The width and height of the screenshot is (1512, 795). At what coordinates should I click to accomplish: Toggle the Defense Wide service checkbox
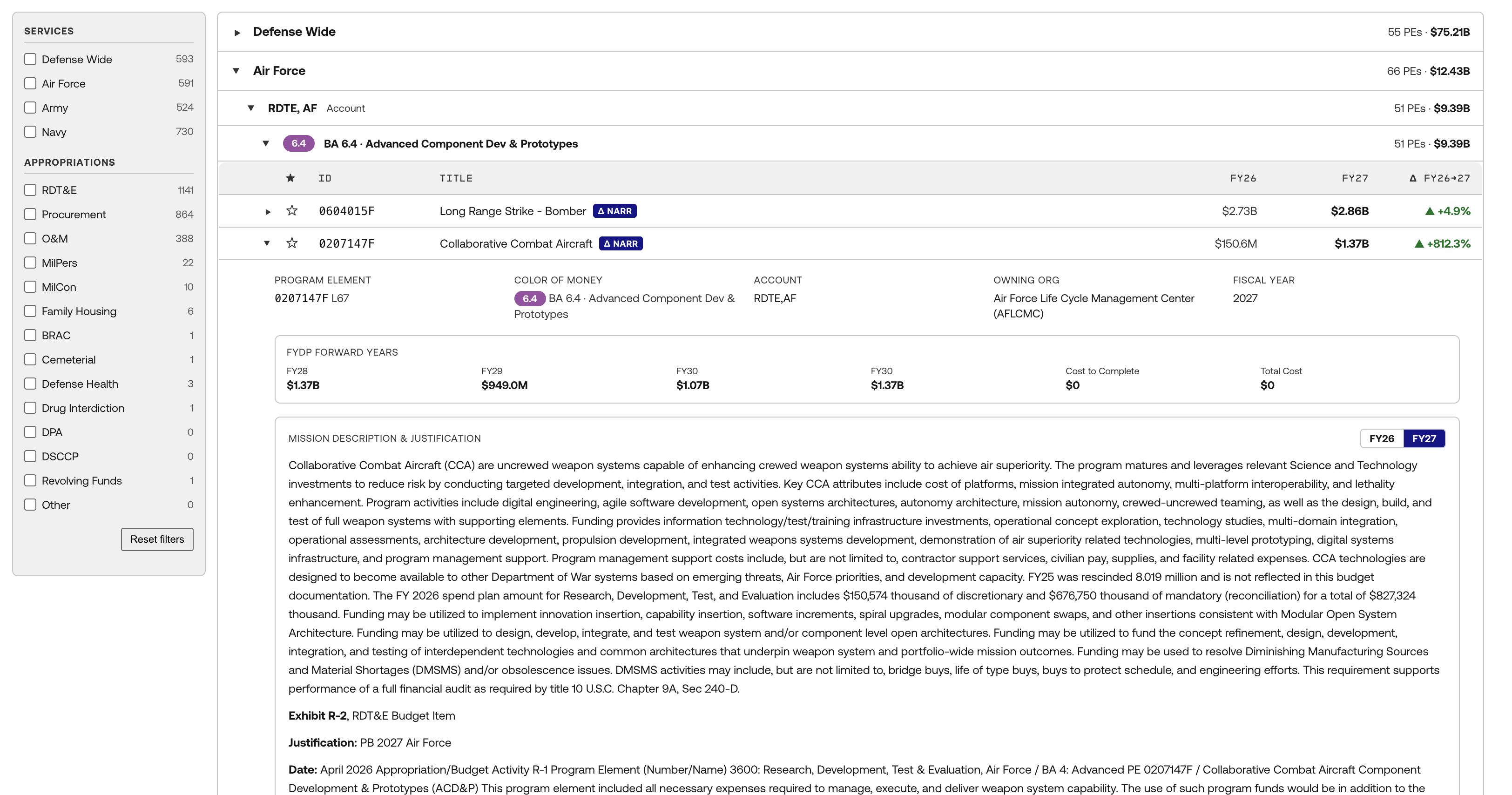click(x=31, y=59)
